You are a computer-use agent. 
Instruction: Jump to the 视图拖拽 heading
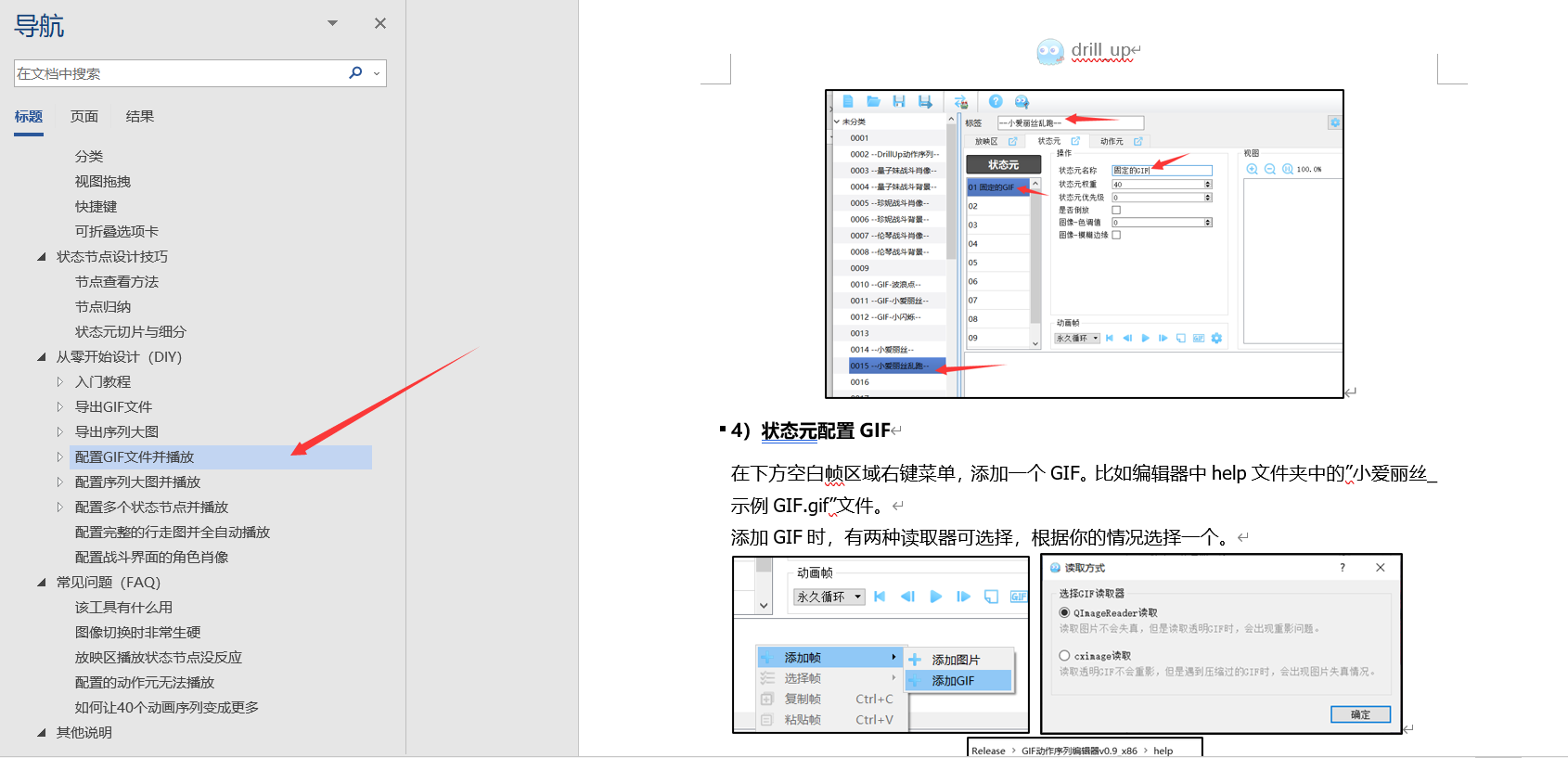pyautogui.click(x=103, y=182)
